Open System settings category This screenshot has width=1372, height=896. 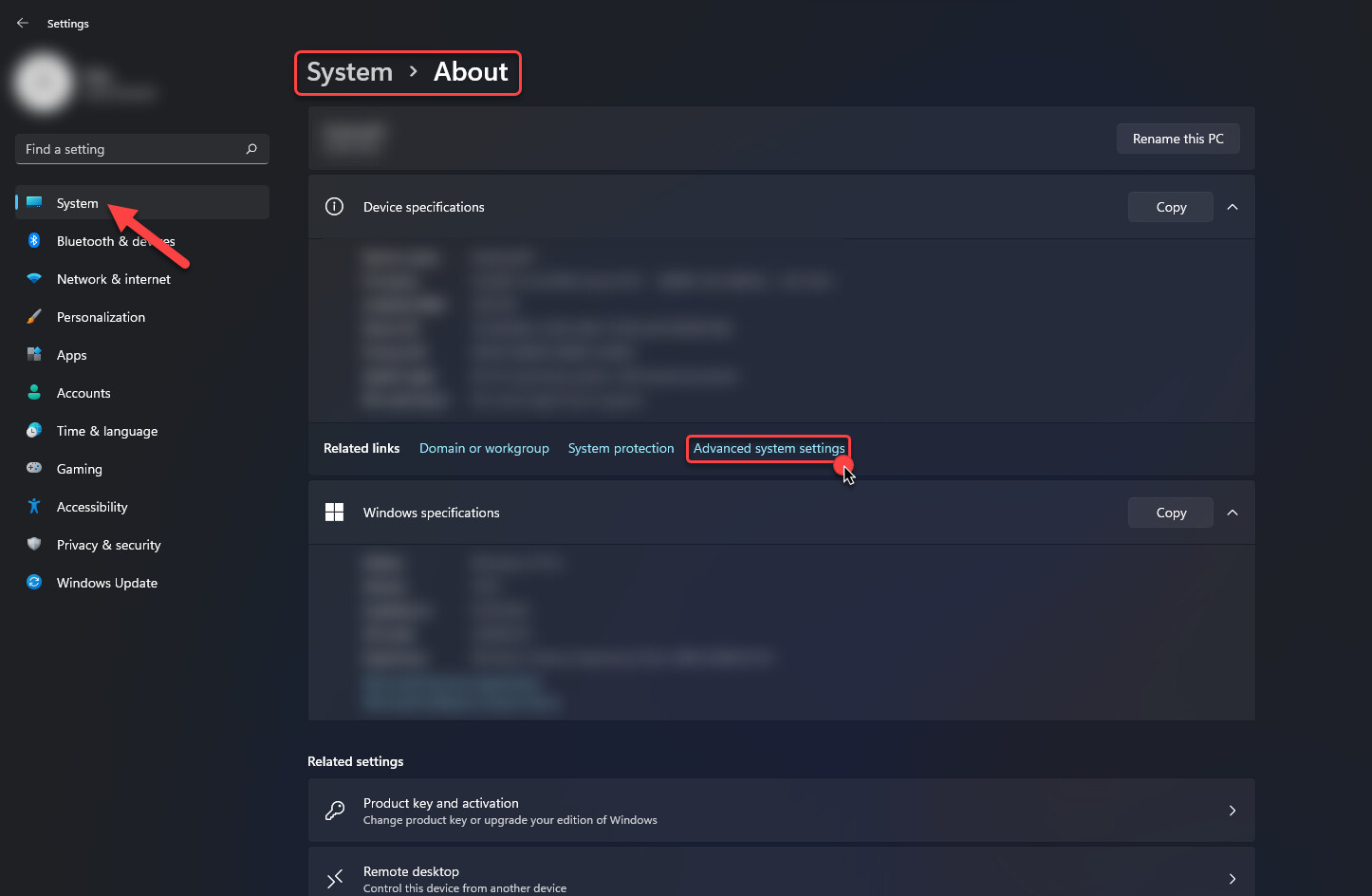(x=142, y=203)
